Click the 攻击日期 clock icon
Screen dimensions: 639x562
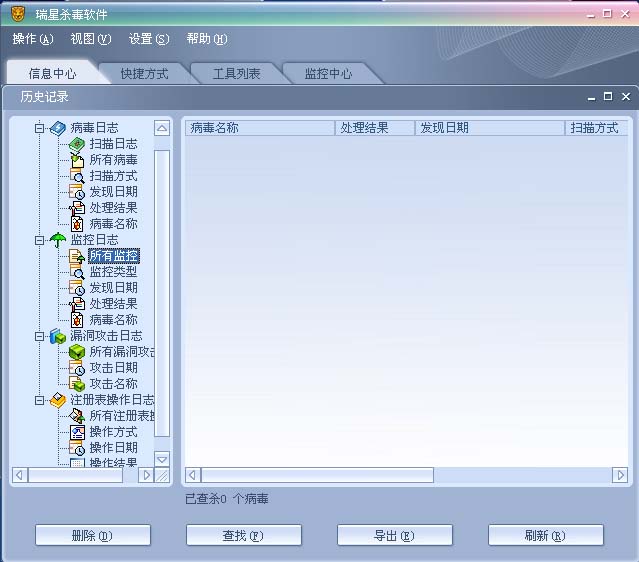click(x=77, y=368)
